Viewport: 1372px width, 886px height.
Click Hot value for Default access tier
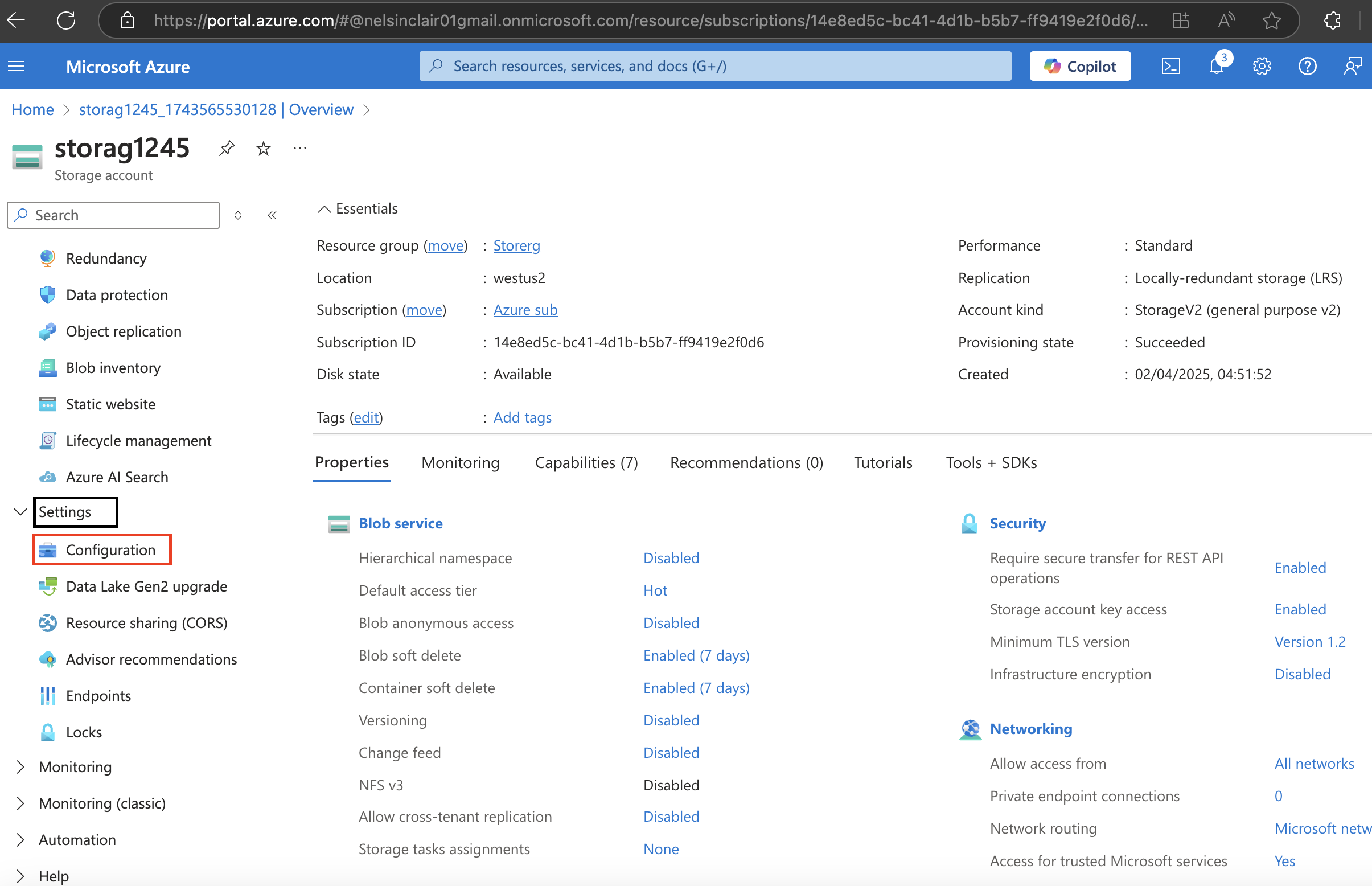coord(655,591)
